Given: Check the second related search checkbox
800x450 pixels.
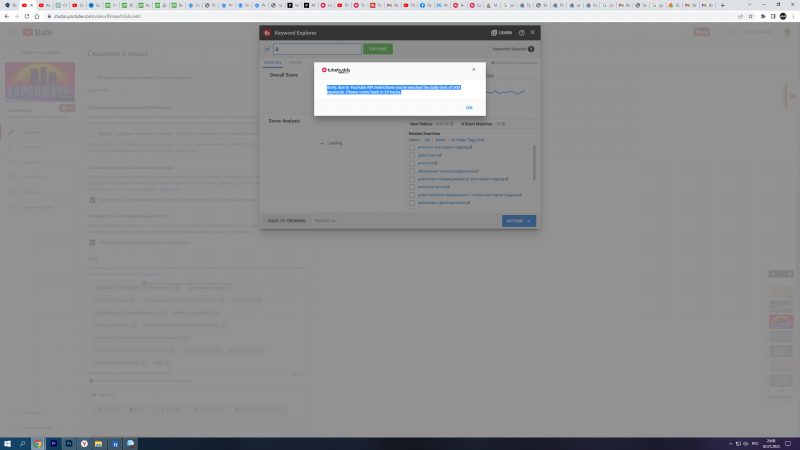Looking at the screenshot, I should tap(412, 155).
